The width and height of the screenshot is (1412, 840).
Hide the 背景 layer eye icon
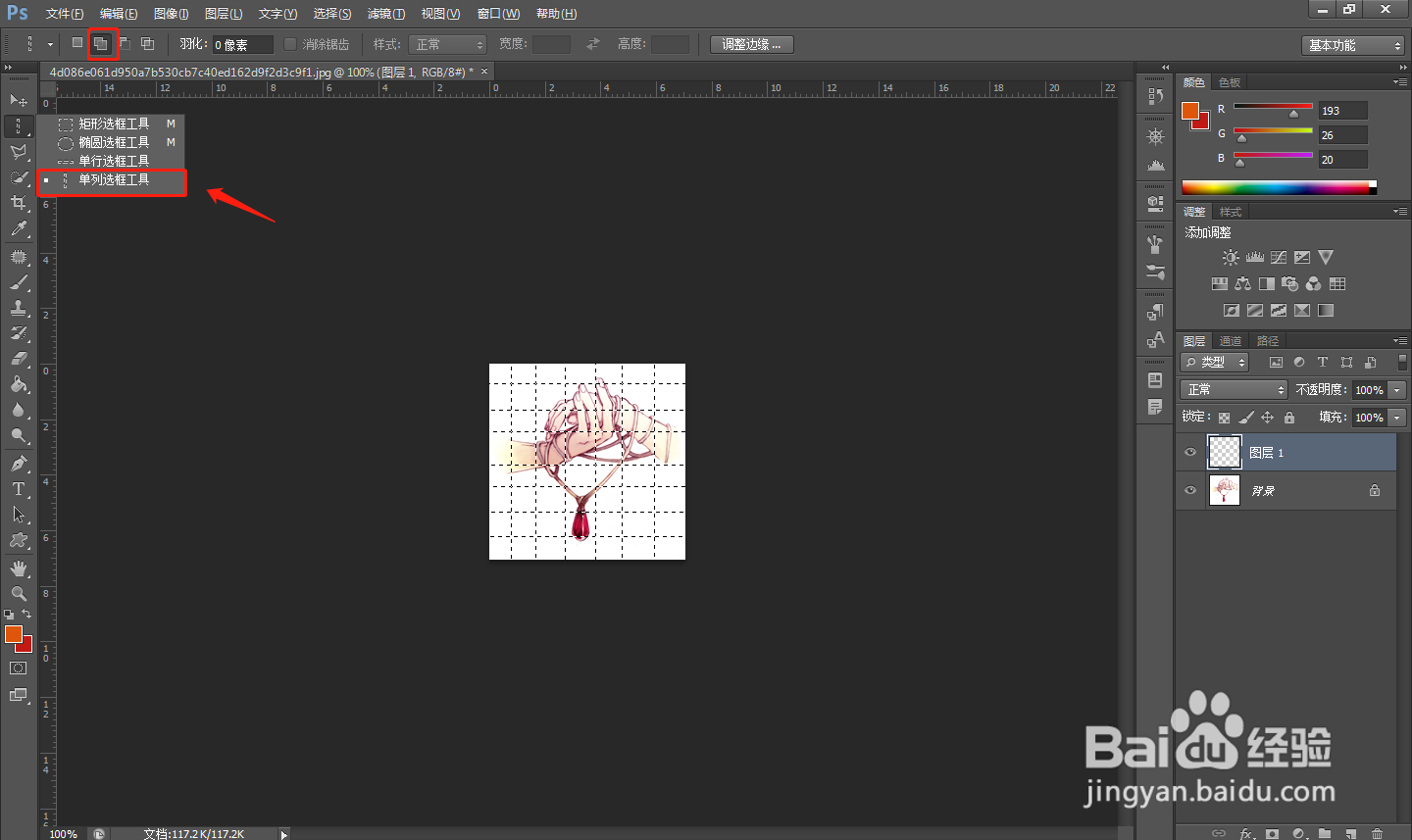point(1190,490)
